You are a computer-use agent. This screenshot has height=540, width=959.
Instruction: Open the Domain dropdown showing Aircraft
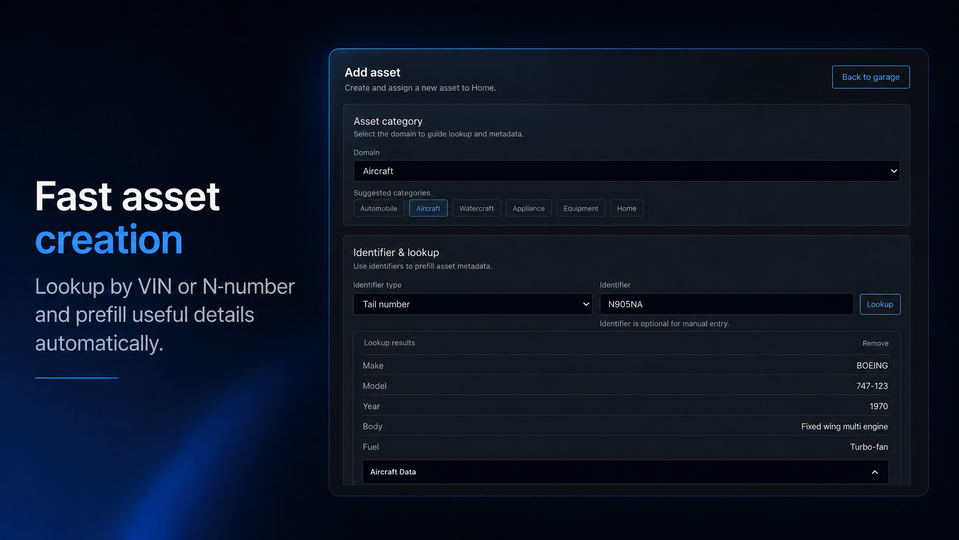[x=626, y=171]
